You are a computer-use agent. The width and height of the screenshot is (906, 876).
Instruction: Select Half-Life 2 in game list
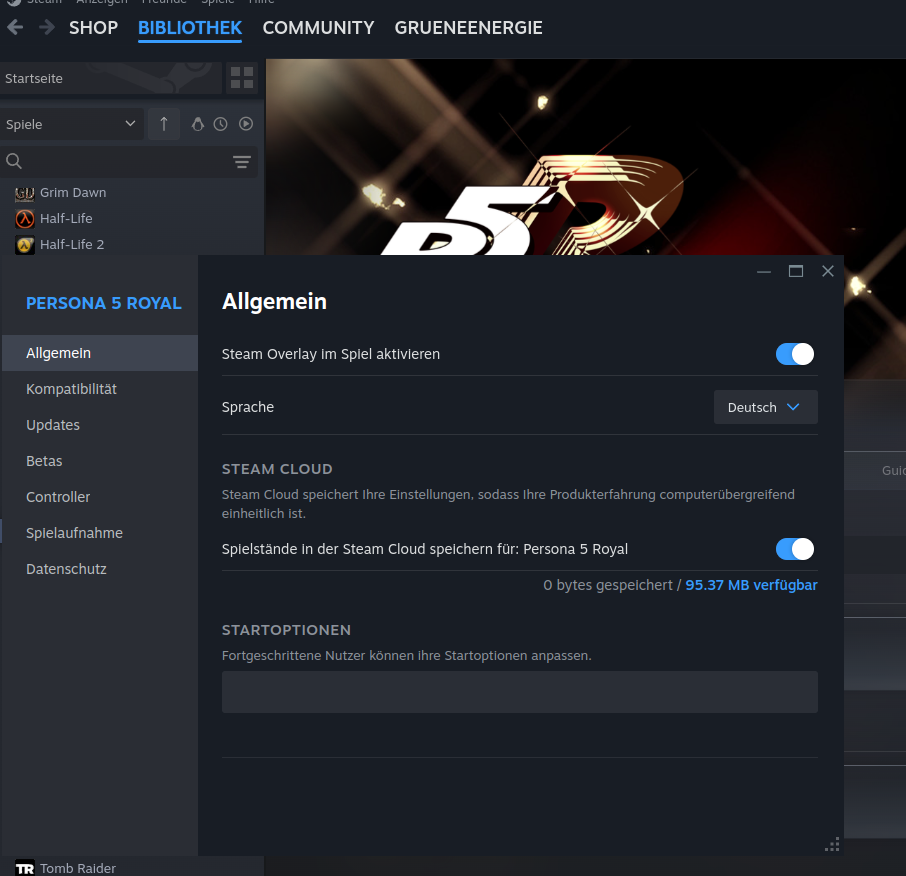pyautogui.click(x=72, y=245)
